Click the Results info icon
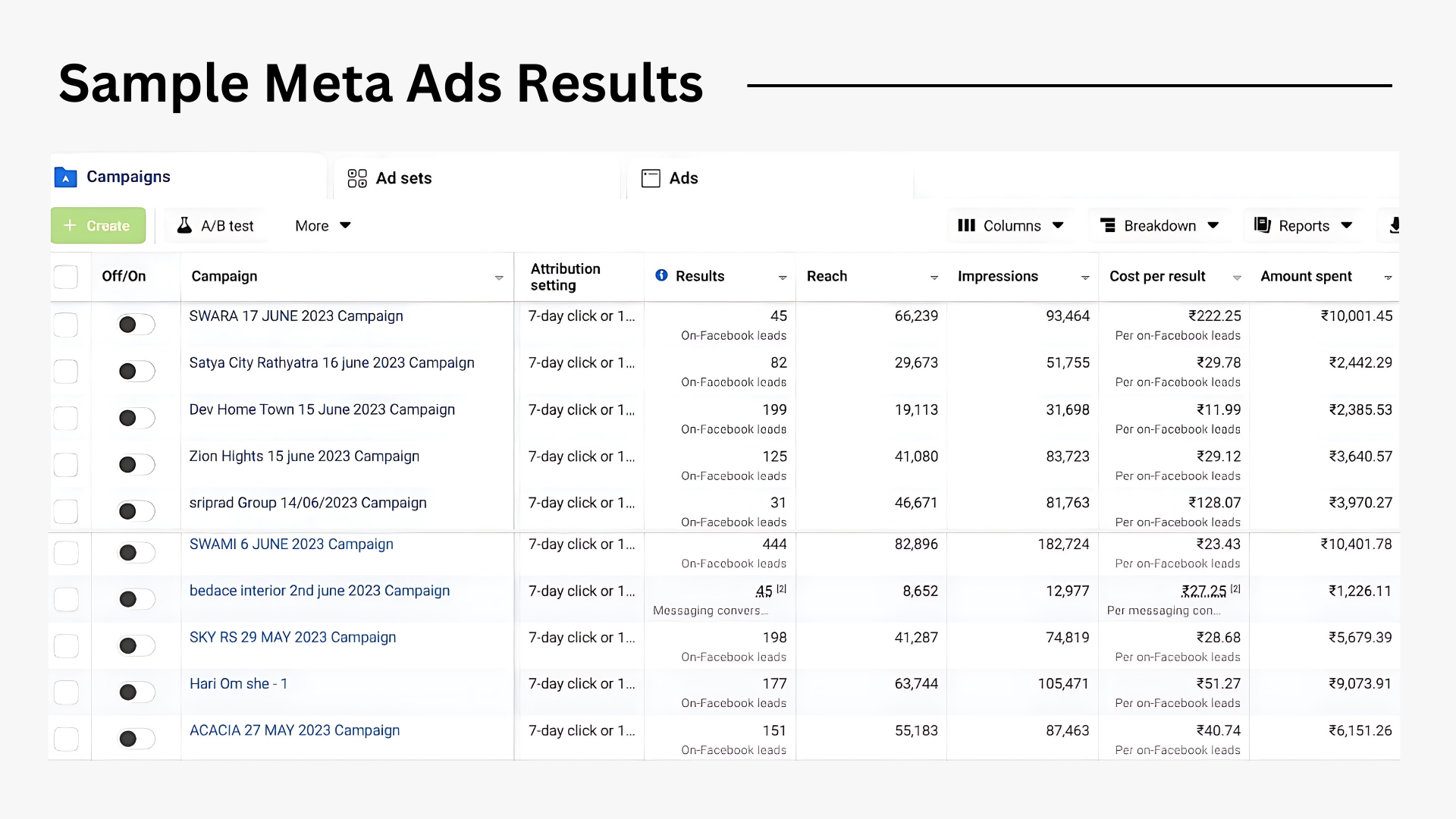 (x=661, y=275)
